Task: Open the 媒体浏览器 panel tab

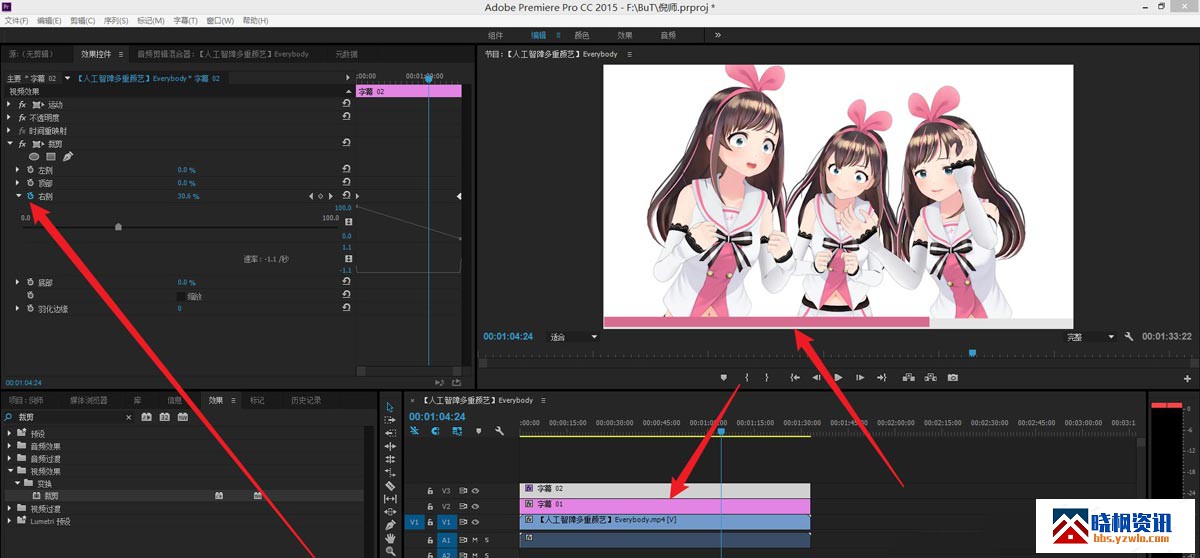Action: point(88,400)
